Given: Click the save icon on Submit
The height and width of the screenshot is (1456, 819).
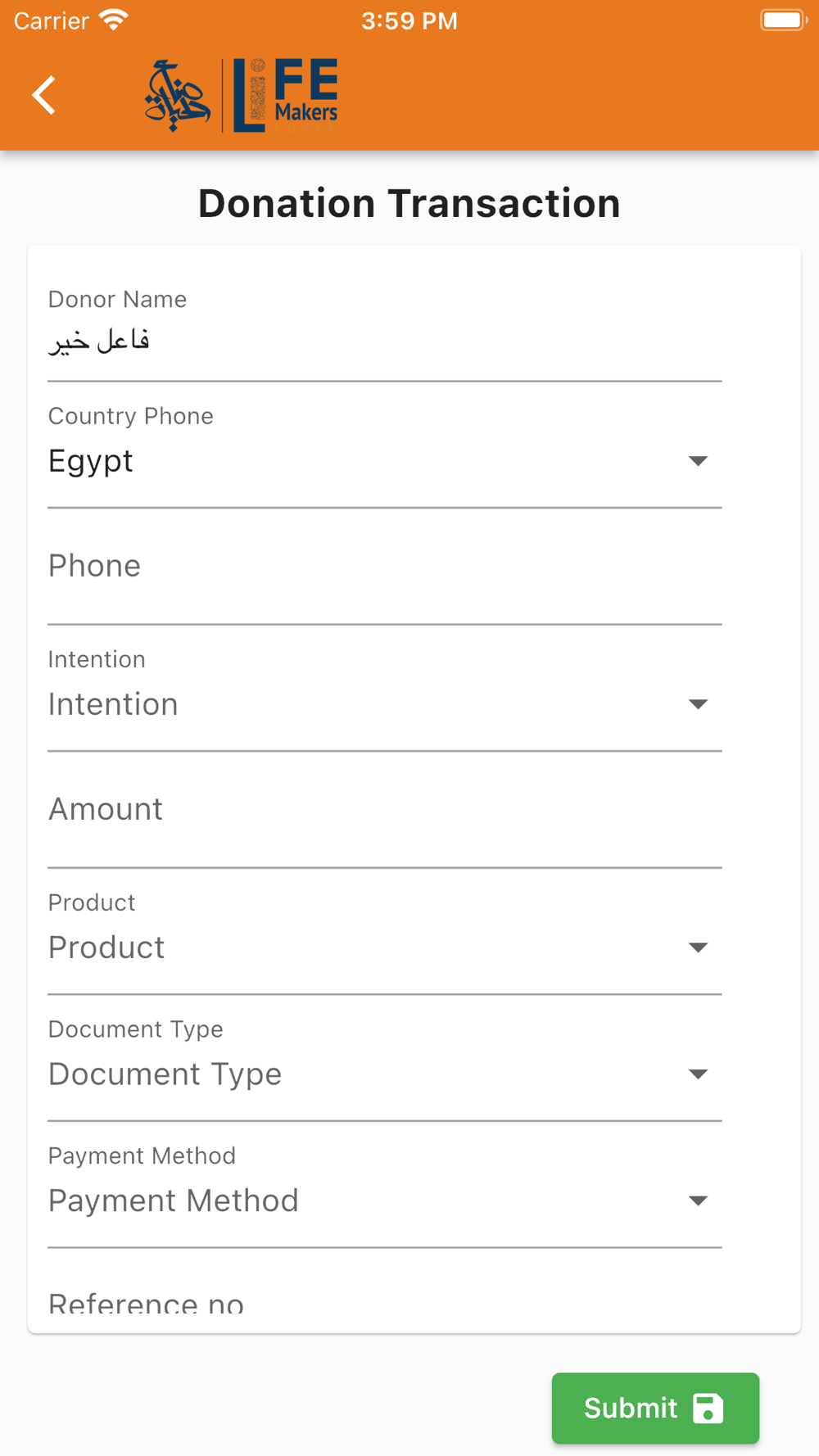Looking at the screenshot, I should click(708, 1409).
